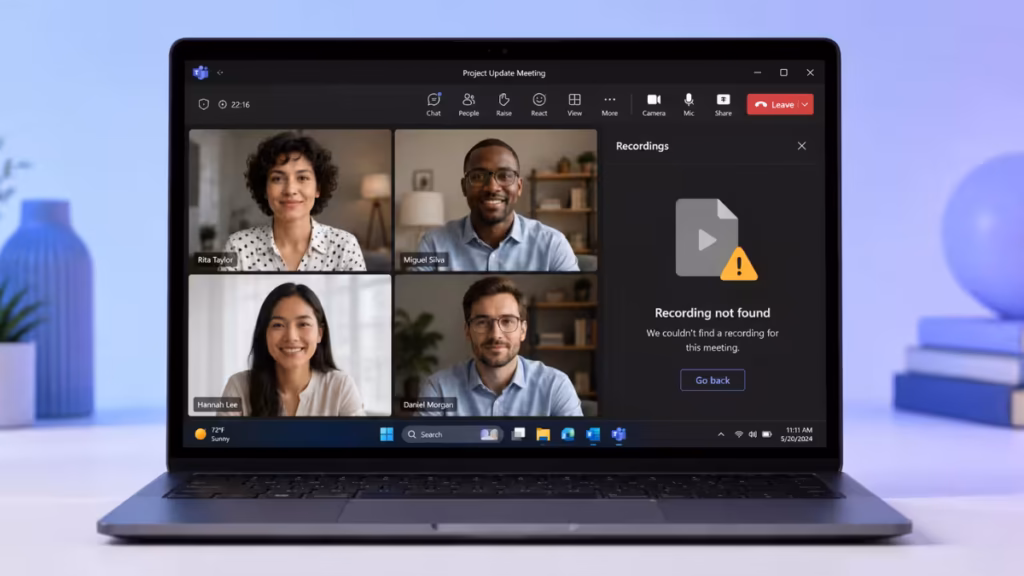
Task: Toggle the Camera off
Action: [654, 104]
